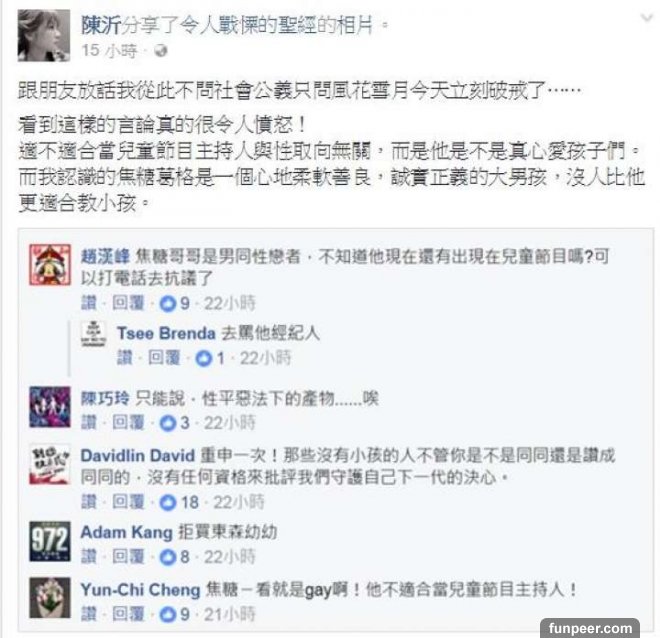Click like reaction icon on Tsee Brenda's reply
Viewport: 660px width, 638px height.
(x=204, y=359)
